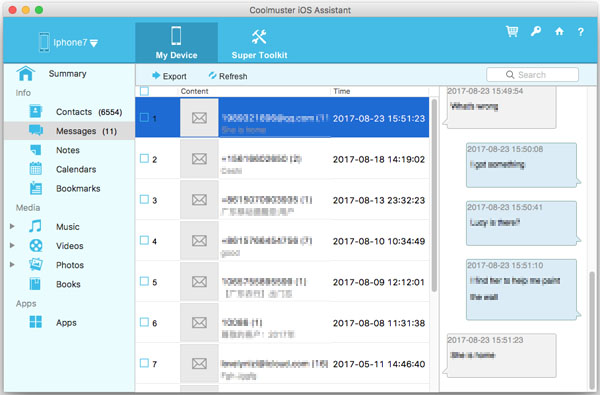Open help via the question mark icon
This screenshot has width=600, height=395.
580,32
